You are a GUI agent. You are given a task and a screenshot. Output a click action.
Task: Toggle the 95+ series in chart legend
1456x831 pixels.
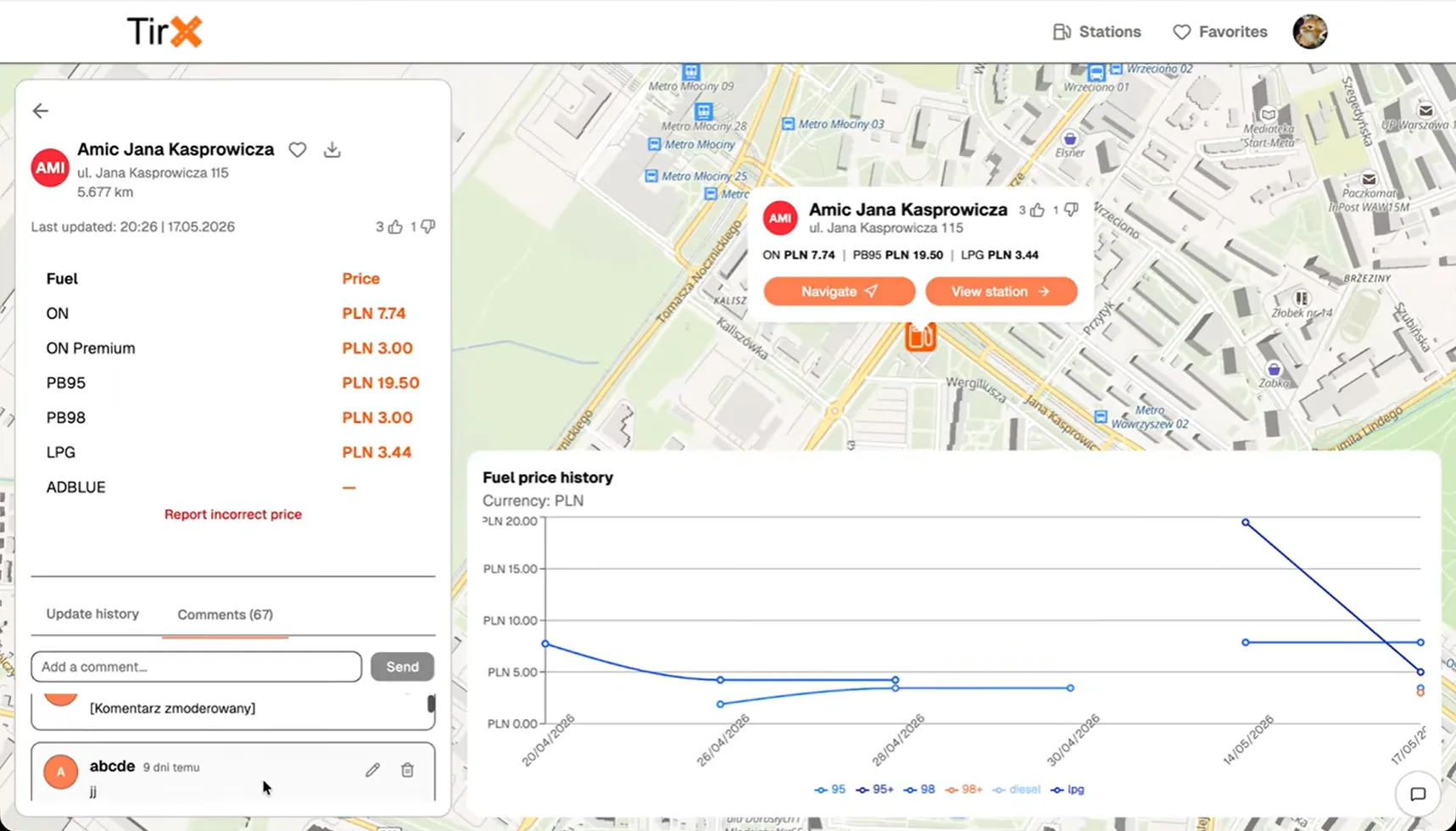point(875,789)
